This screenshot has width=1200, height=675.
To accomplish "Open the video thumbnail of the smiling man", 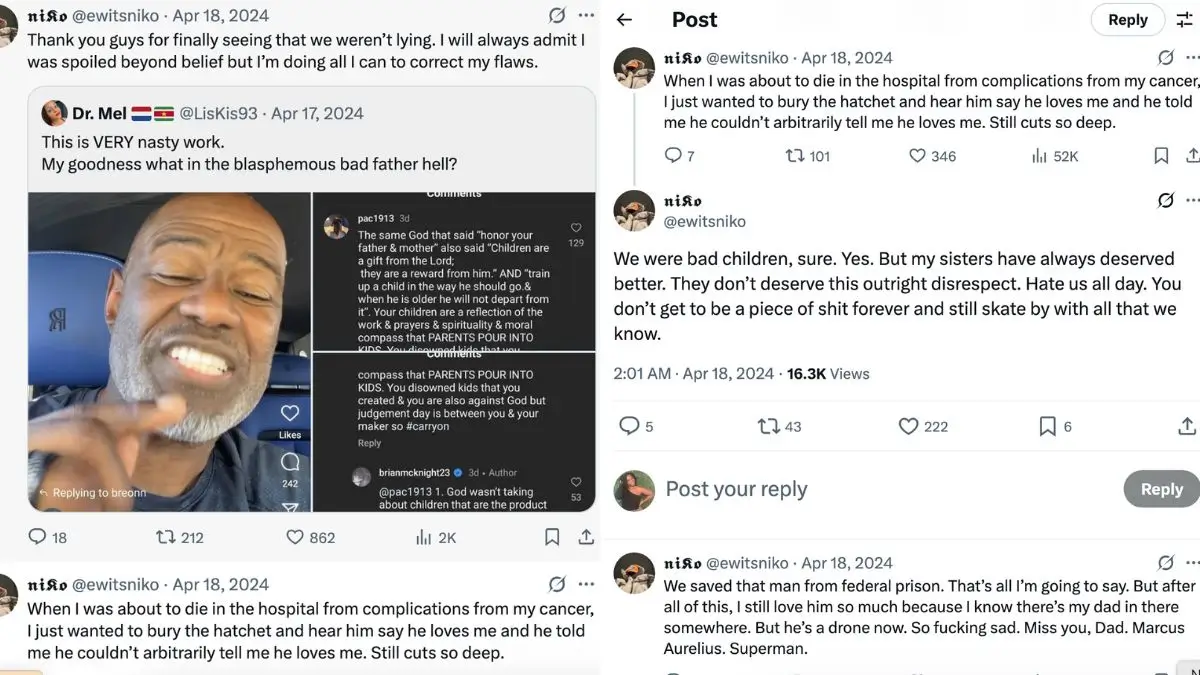I will pyautogui.click(x=170, y=351).
